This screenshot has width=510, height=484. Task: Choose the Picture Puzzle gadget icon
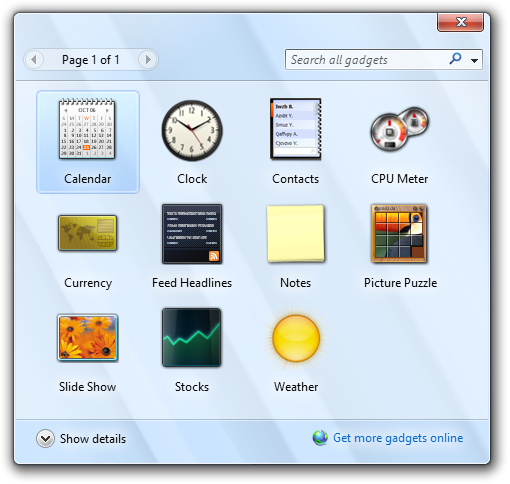[399, 234]
